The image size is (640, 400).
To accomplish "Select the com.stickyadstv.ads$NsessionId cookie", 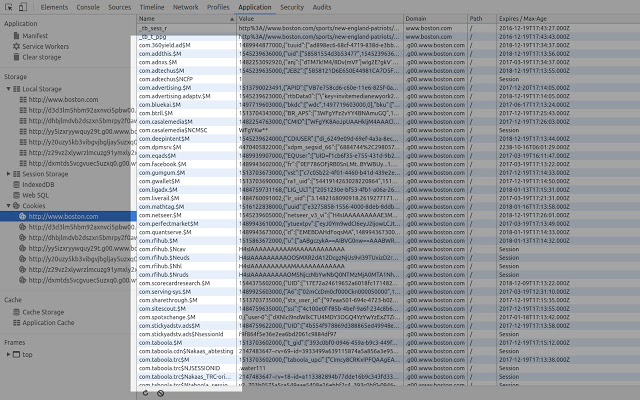I will [181, 334].
